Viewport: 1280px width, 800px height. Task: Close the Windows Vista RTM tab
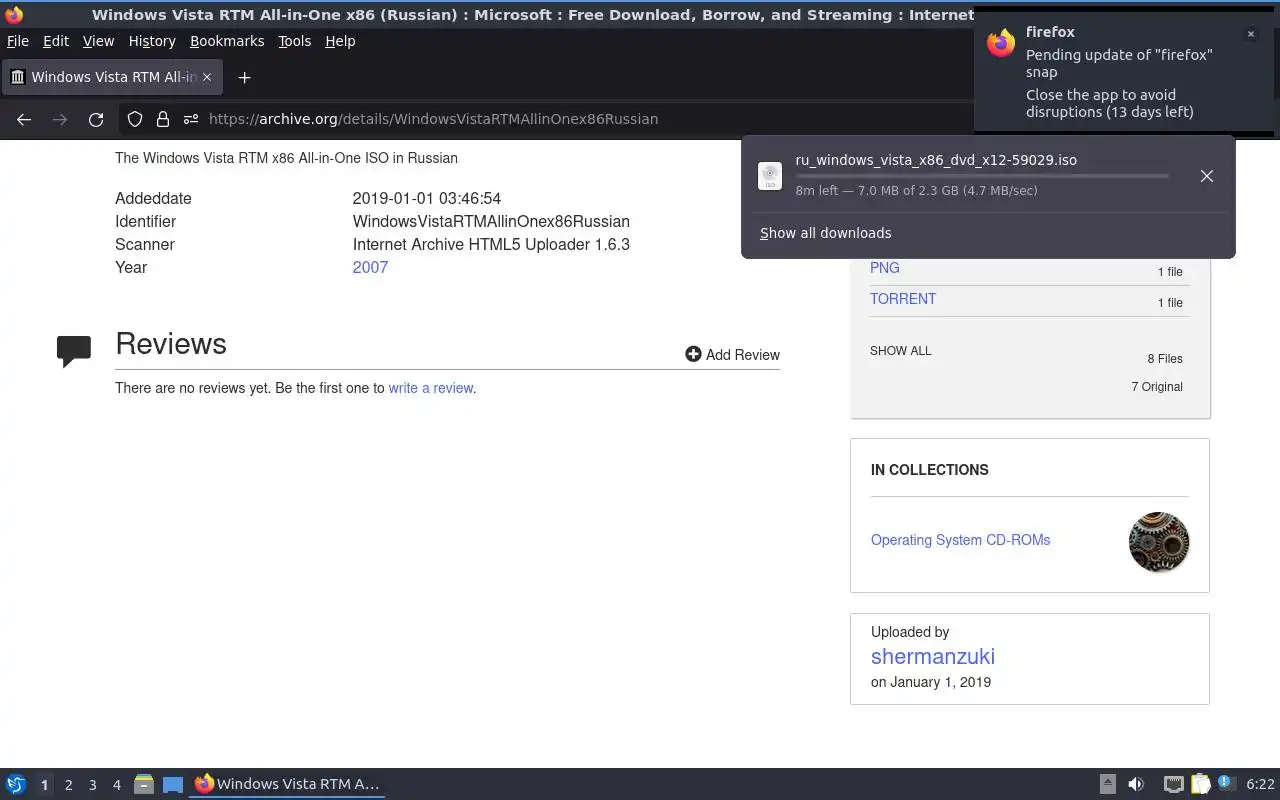207,77
